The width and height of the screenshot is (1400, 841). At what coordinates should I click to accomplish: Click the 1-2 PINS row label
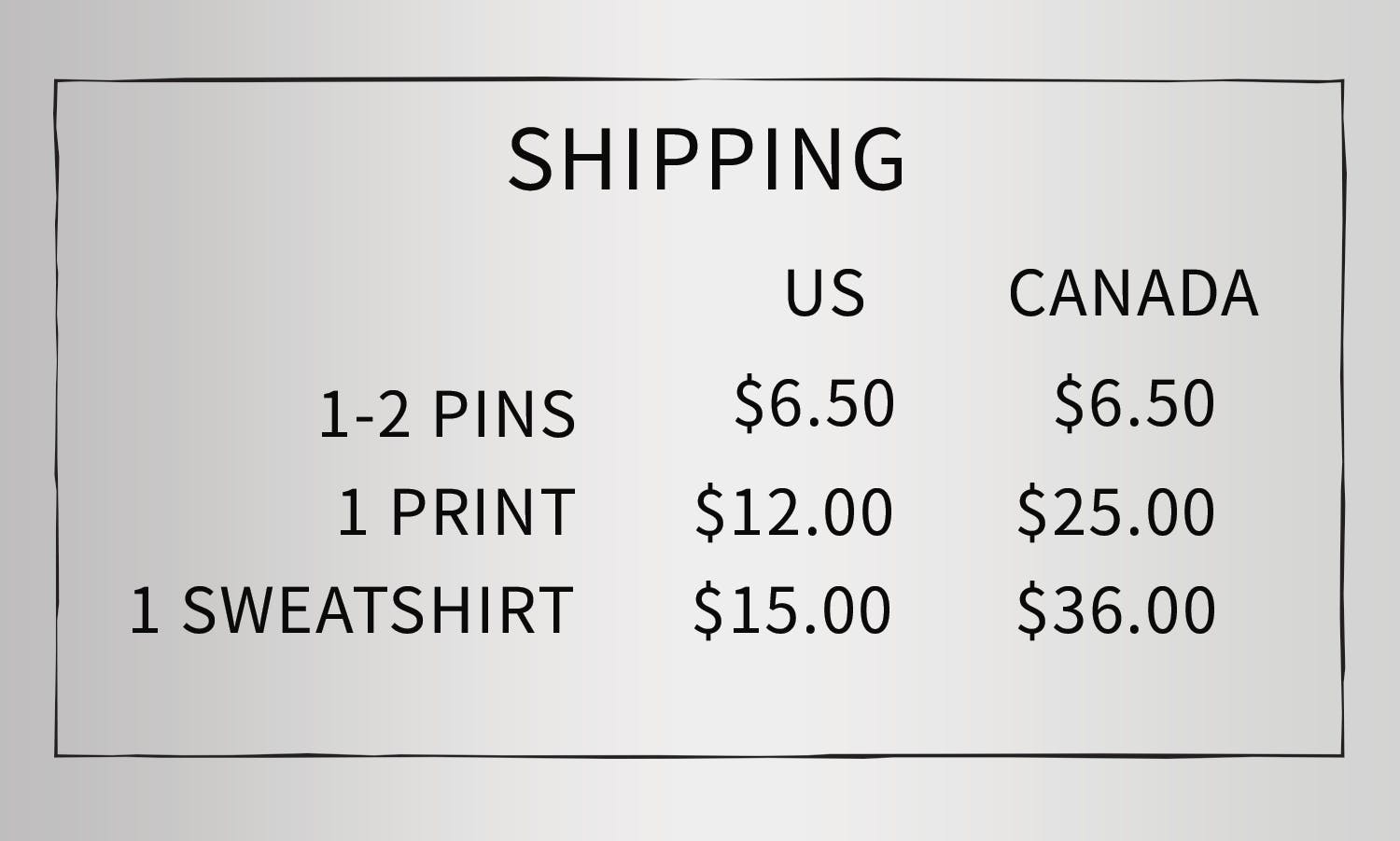[447, 414]
